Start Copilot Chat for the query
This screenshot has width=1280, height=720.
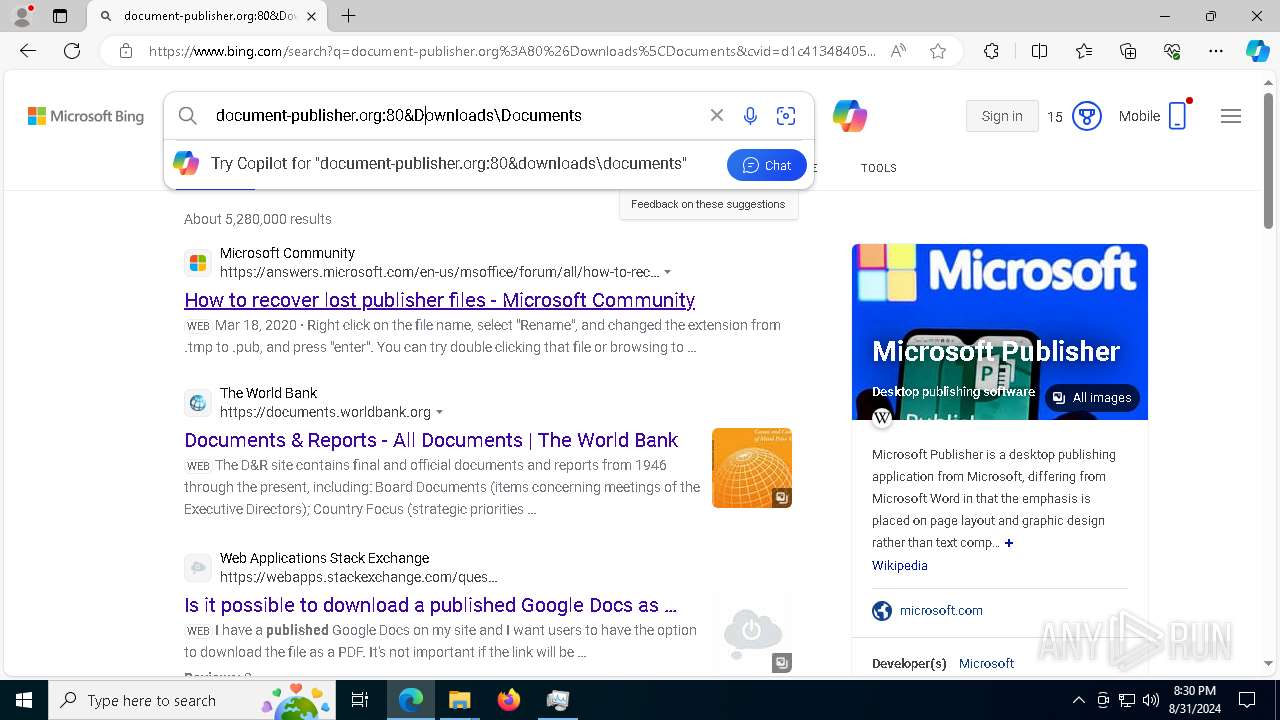(x=767, y=165)
